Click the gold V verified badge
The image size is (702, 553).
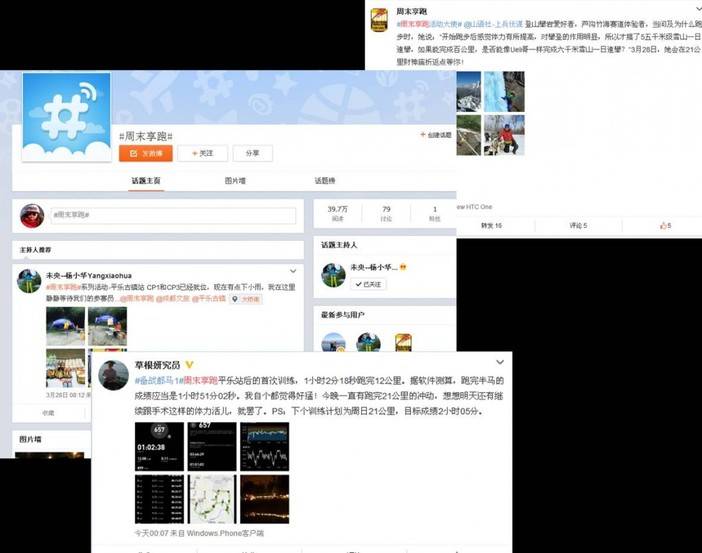pyautogui.click(x=189, y=365)
